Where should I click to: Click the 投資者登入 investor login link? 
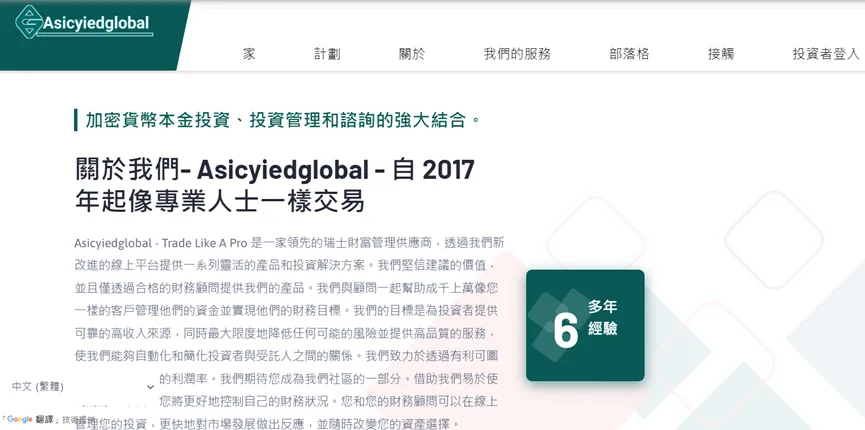826,54
